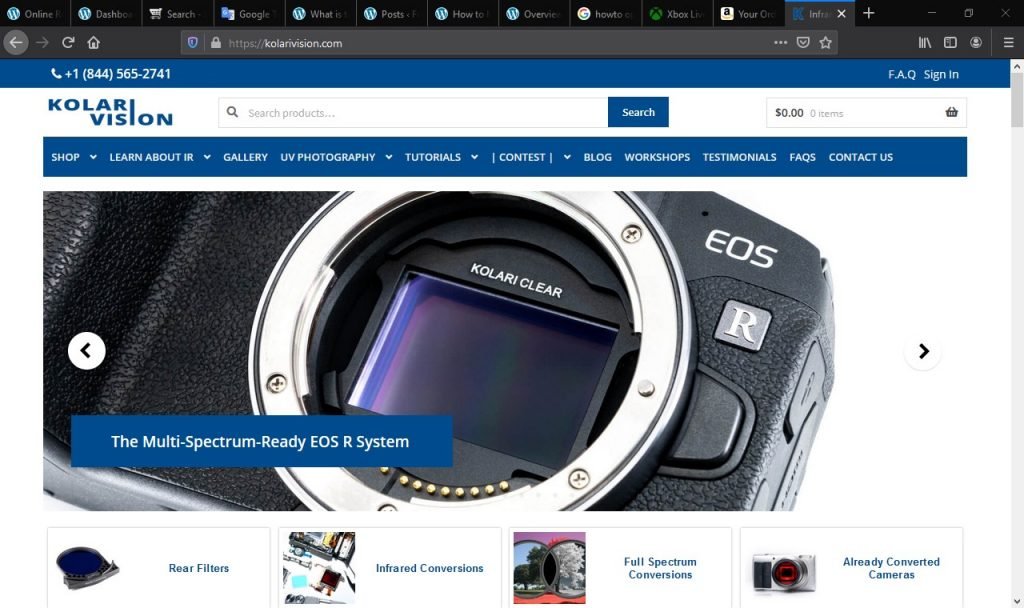Expand the CONTEST menu chevron
The height and width of the screenshot is (608, 1024).
567,157
